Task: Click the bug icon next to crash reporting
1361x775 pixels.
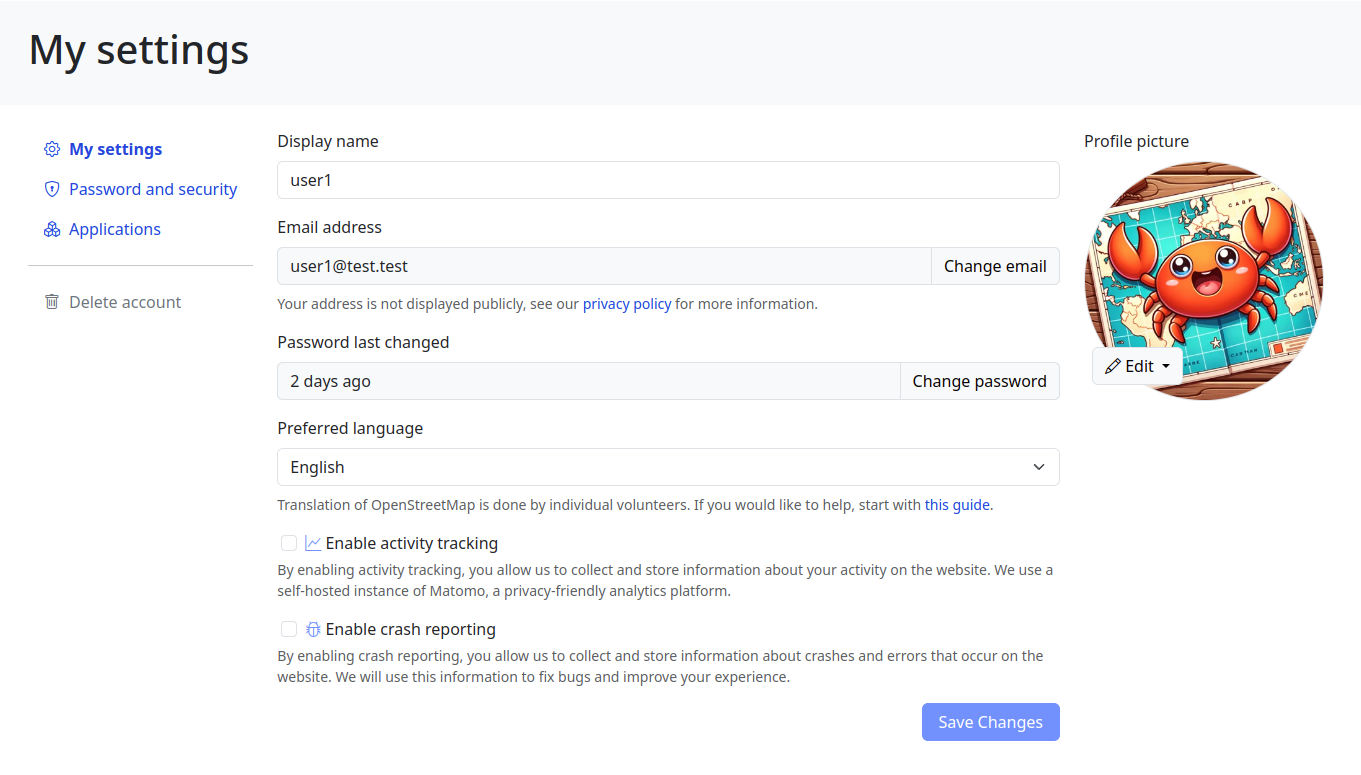Action: click(x=313, y=630)
